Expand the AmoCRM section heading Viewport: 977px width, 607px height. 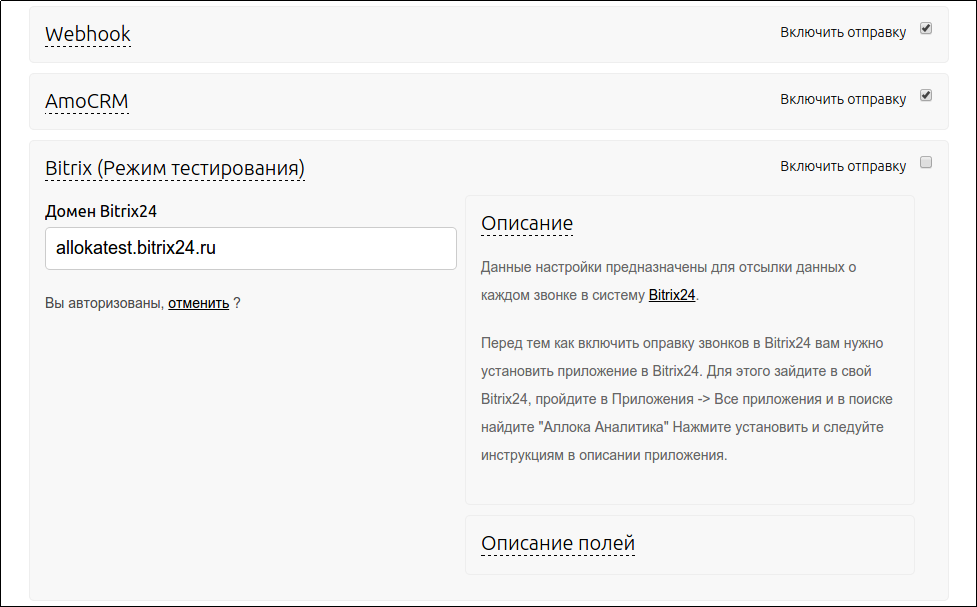(87, 101)
